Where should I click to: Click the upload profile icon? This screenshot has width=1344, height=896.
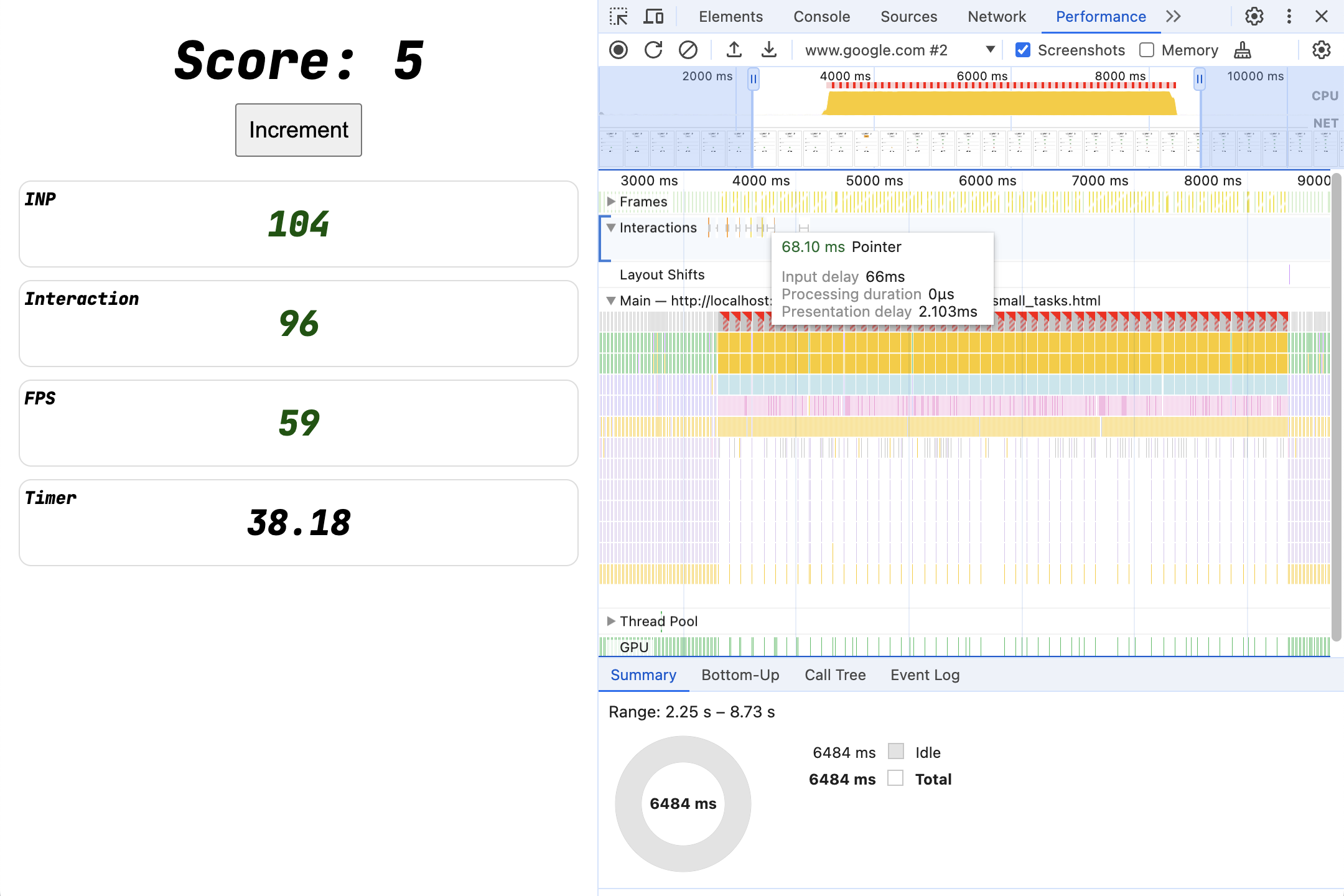click(734, 49)
